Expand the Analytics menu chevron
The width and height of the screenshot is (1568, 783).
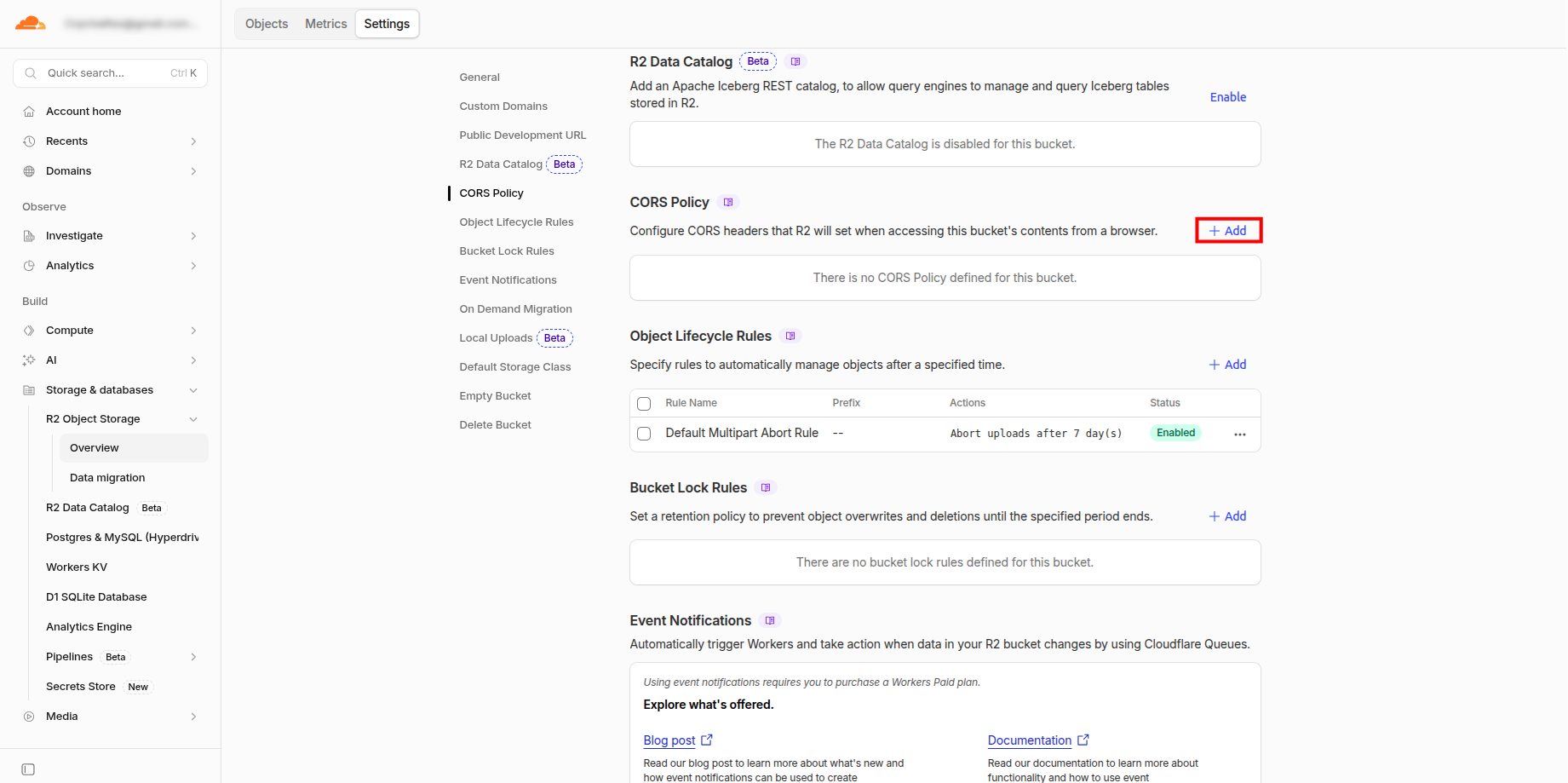coord(193,266)
